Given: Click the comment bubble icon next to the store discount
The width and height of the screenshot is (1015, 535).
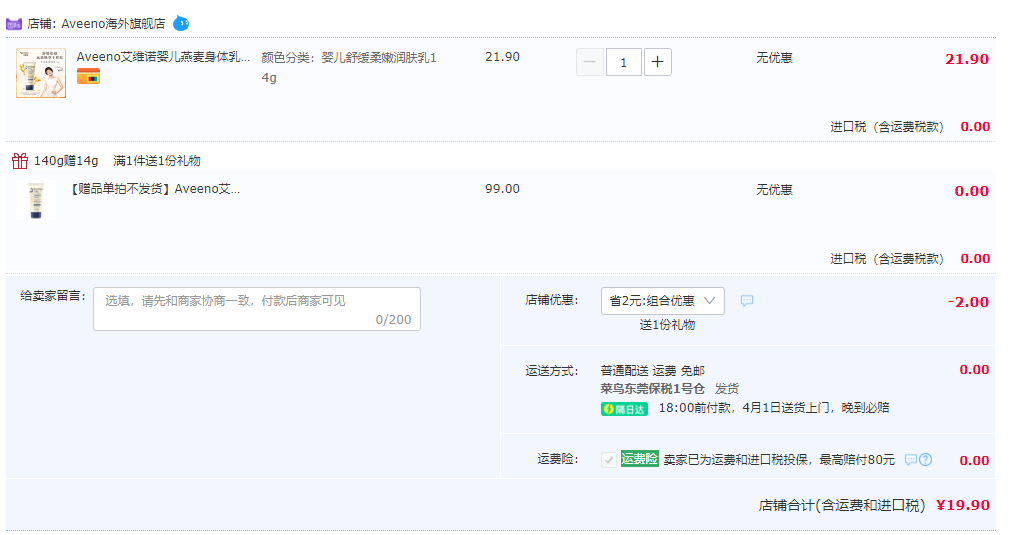Looking at the screenshot, I should [747, 301].
